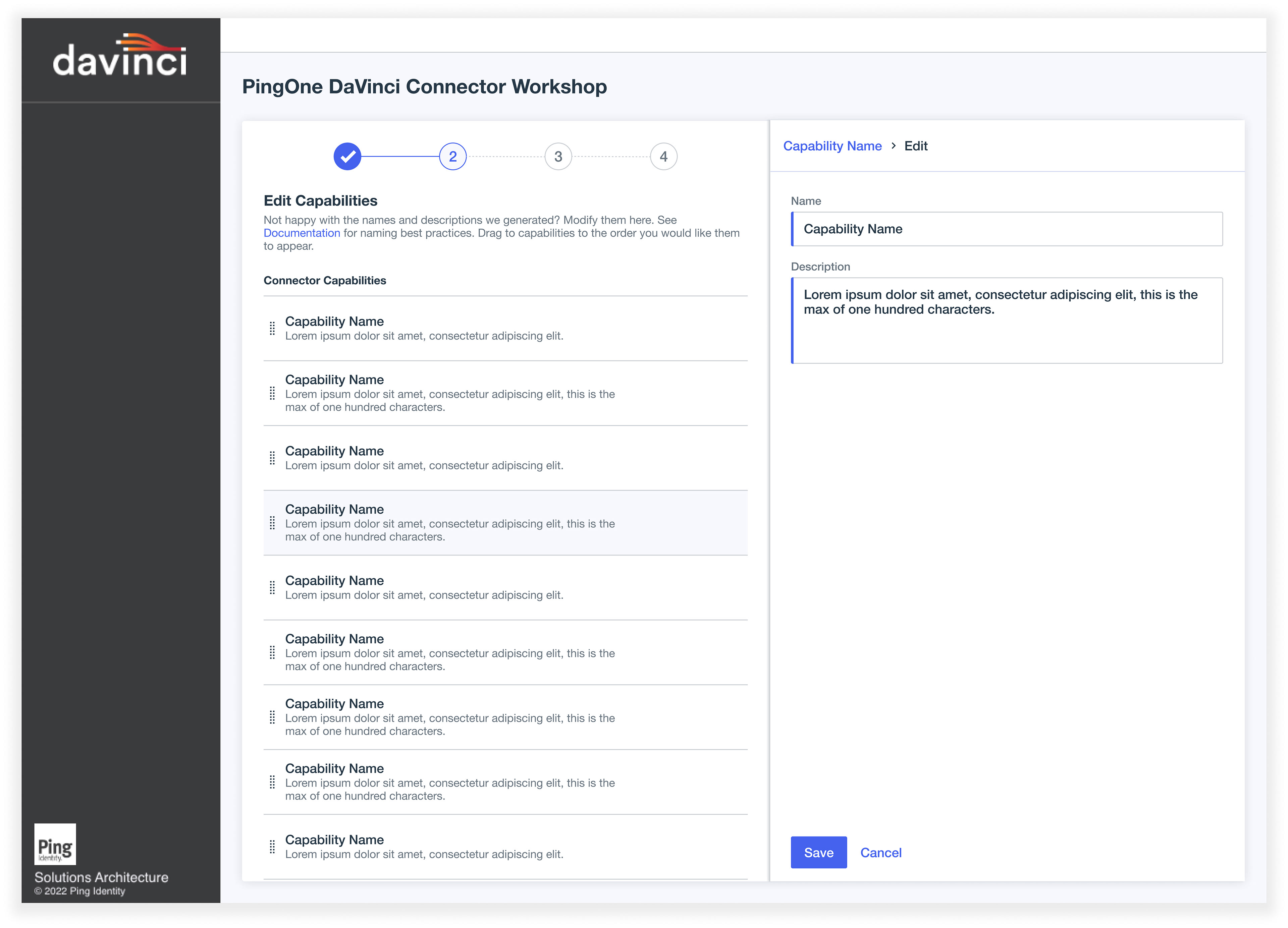Click the davinci logo in the sidebar

point(120,55)
